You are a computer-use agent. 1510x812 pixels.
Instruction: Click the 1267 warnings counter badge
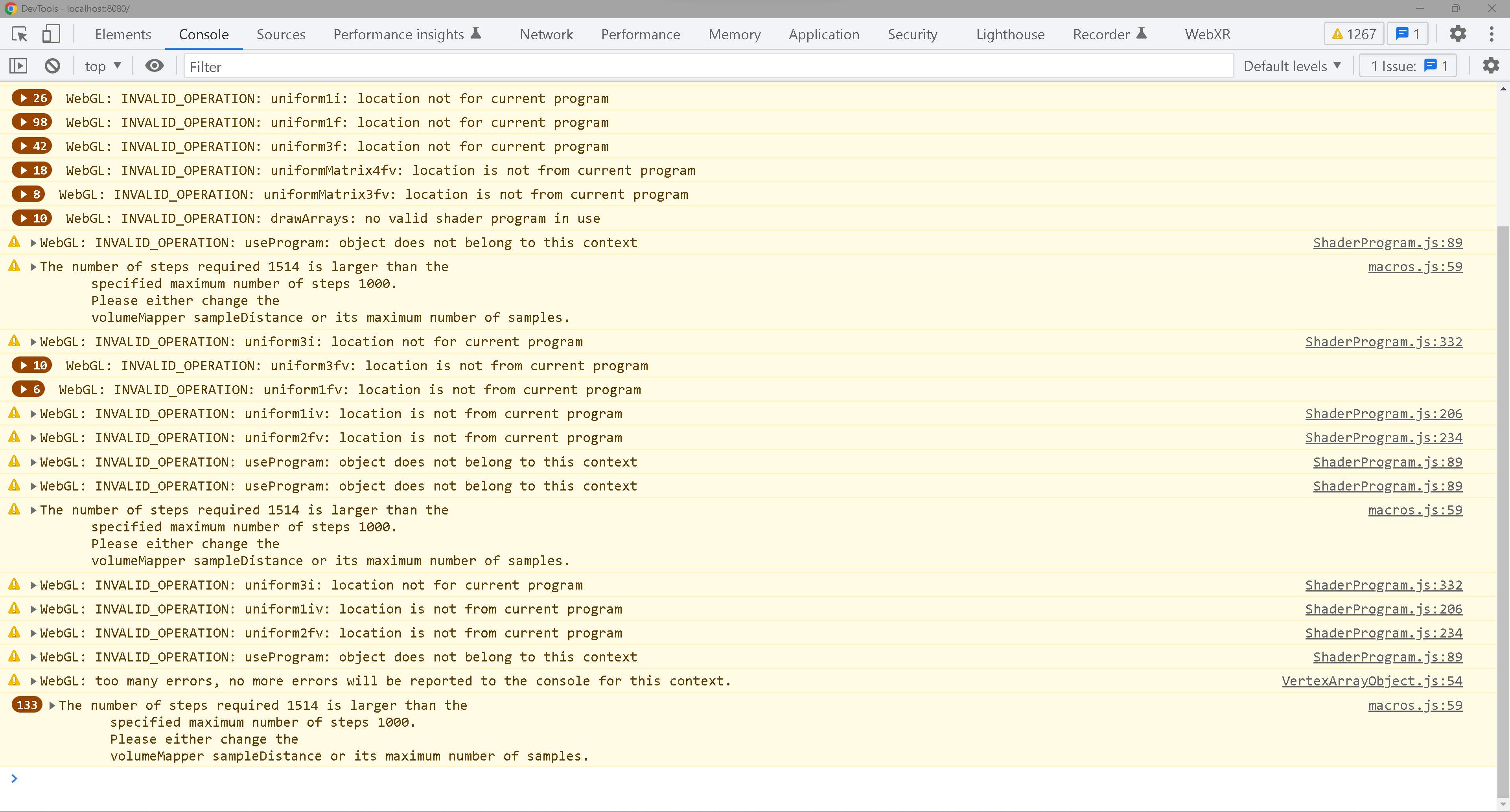coord(1353,34)
